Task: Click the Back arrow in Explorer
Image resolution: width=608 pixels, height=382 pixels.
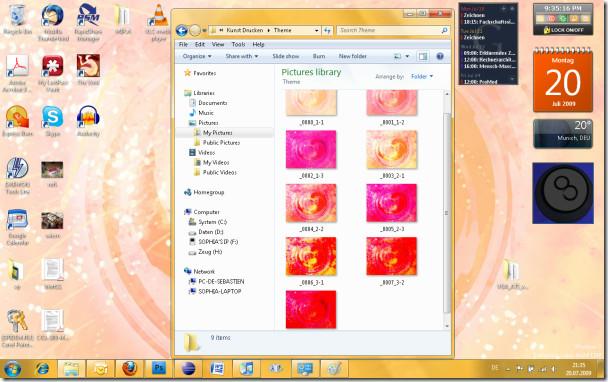Action: pyautogui.click(x=181, y=30)
